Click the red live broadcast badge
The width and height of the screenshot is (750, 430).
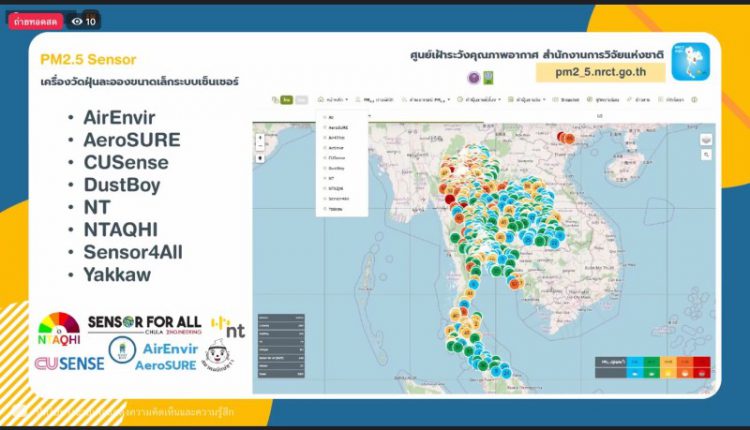34,20
